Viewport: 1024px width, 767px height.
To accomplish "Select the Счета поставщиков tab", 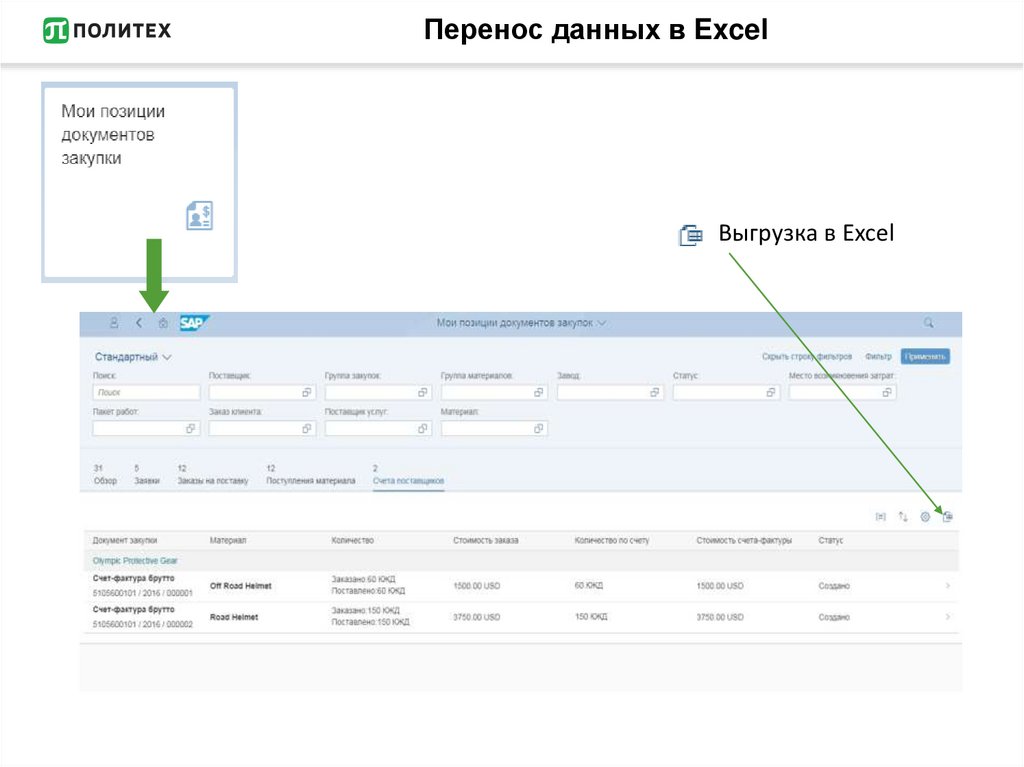I will pos(408,474).
